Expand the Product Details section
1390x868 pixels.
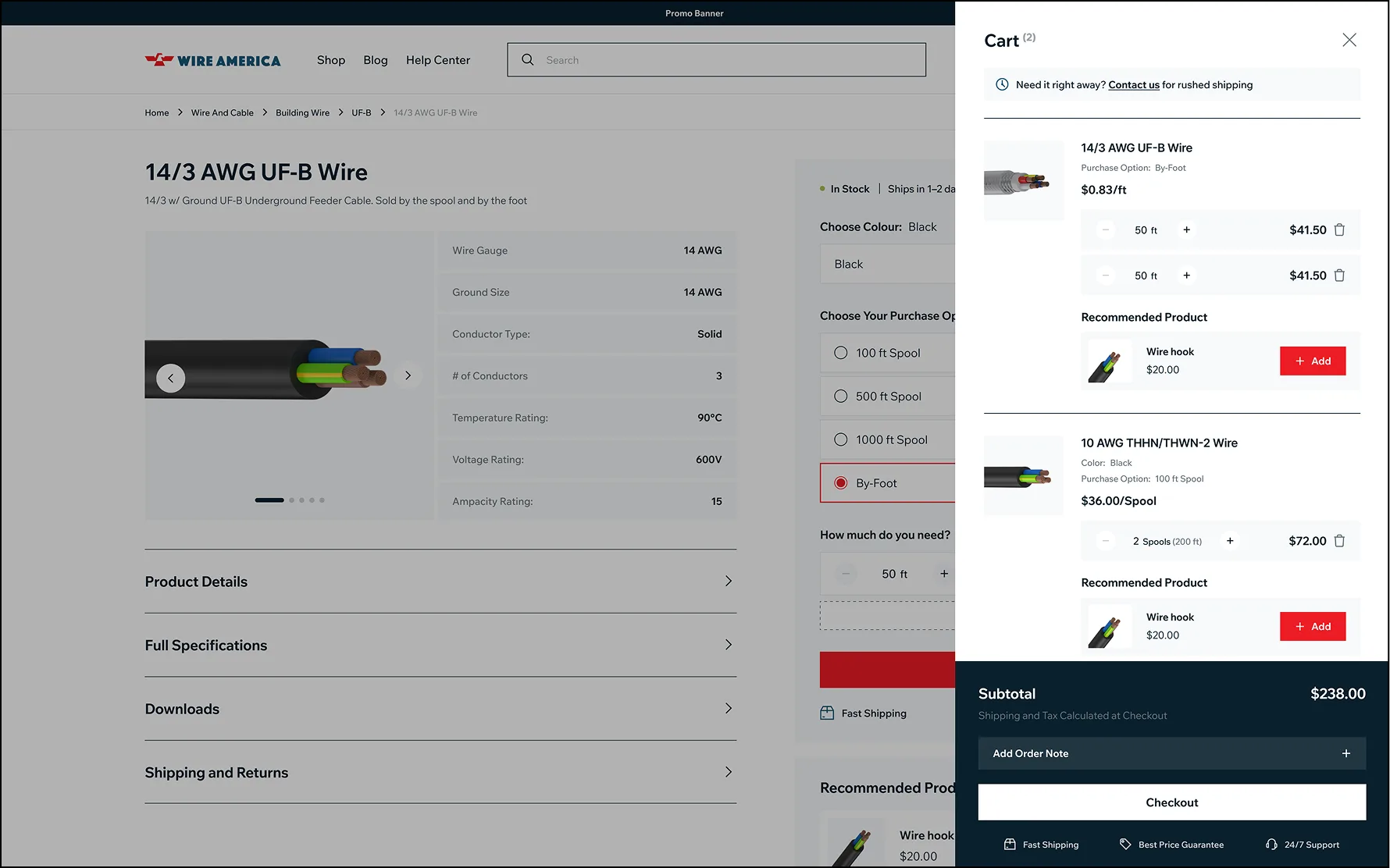click(x=440, y=582)
